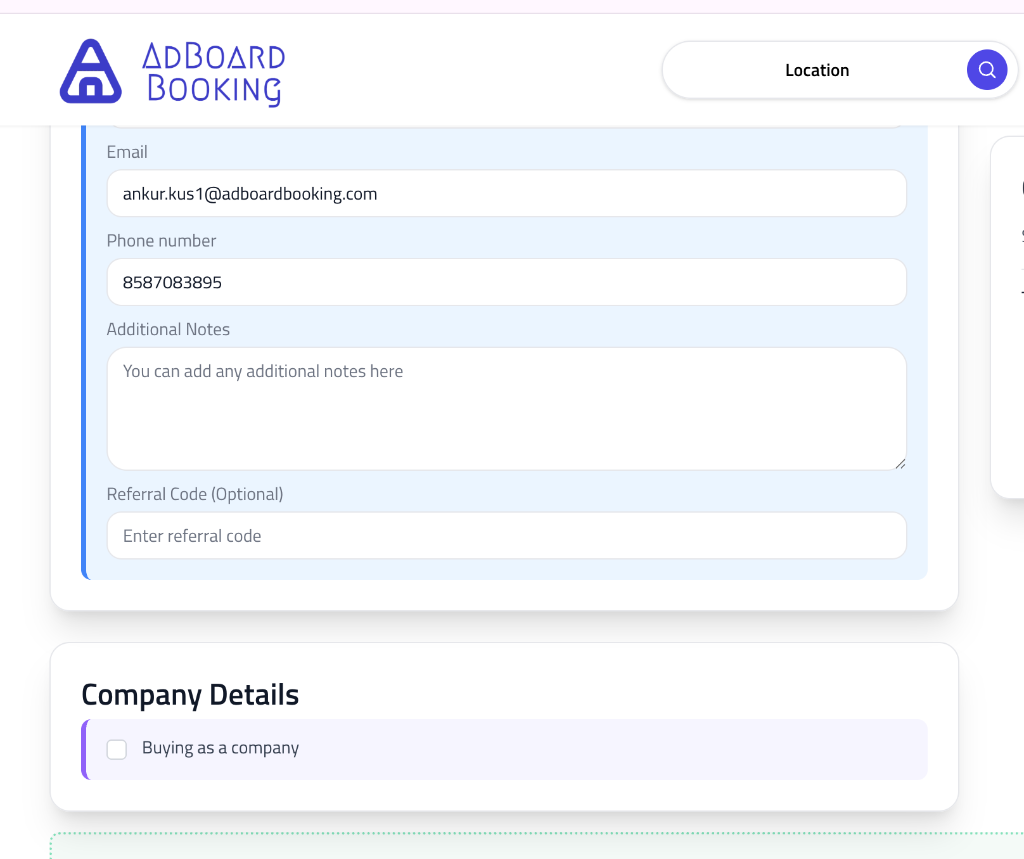Click the referral code entry box
This screenshot has width=1024, height=859.
506,535
